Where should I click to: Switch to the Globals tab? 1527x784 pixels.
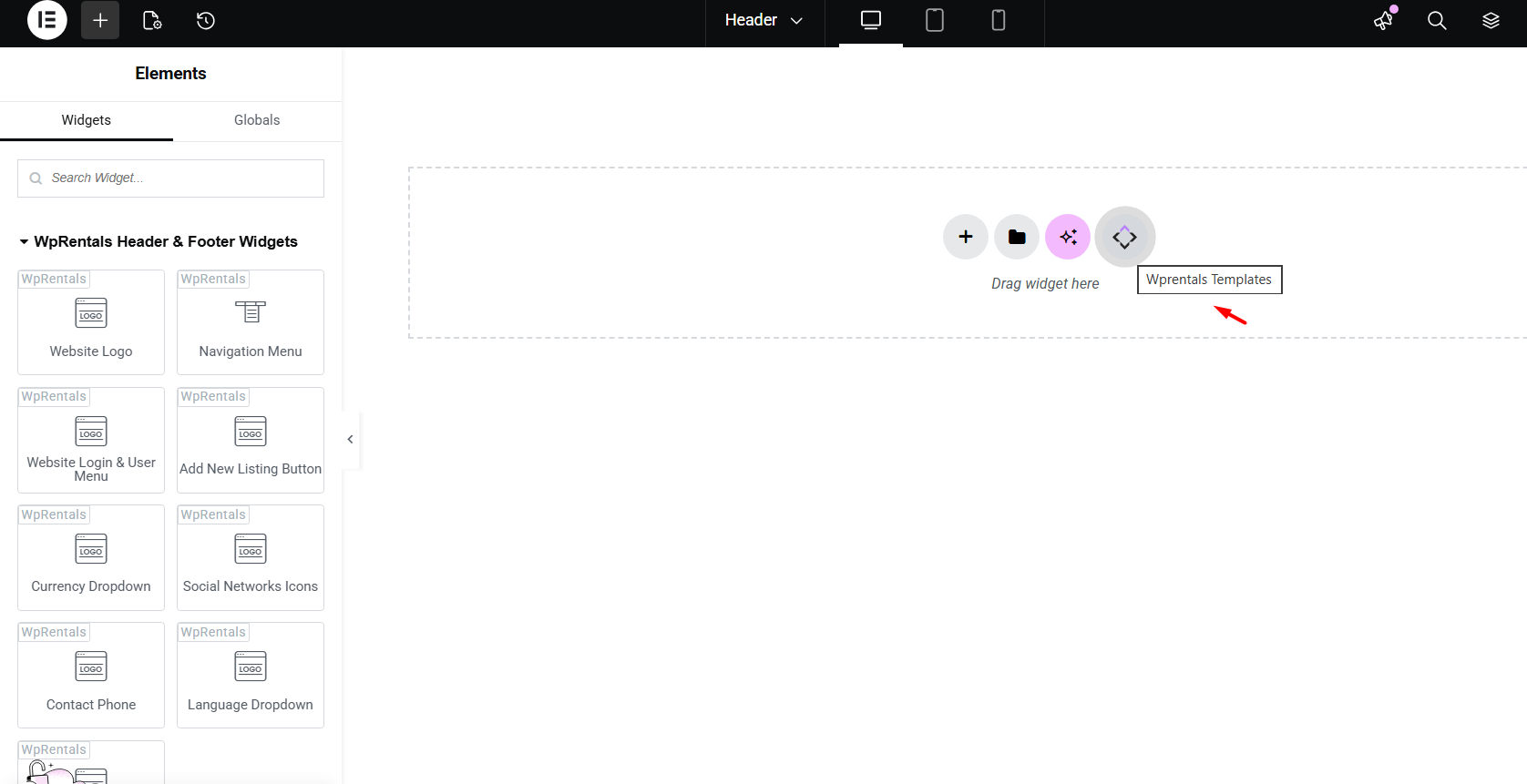click(x=257, y=120)
